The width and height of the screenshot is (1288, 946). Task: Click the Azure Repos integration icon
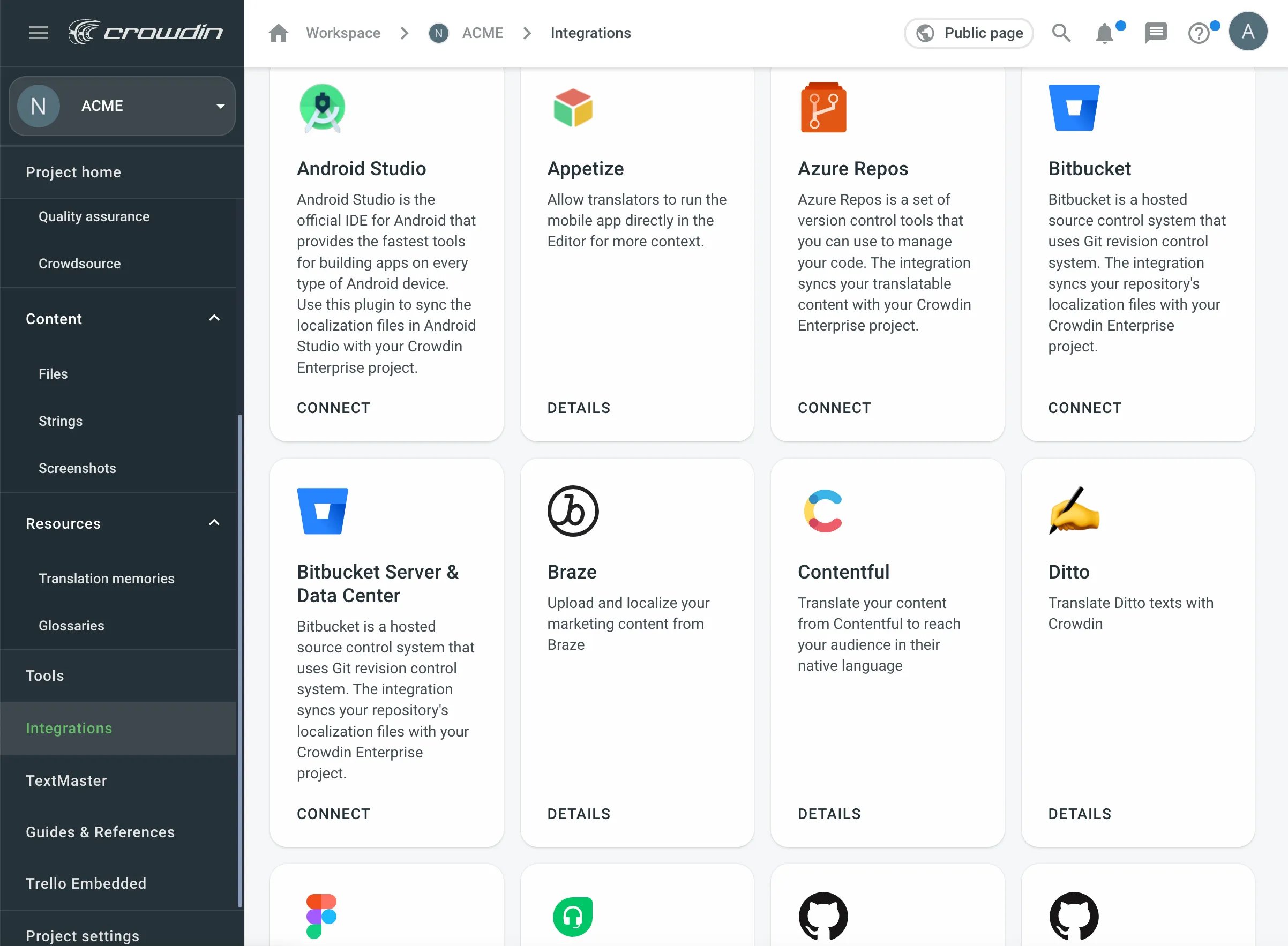click(824, 107)
